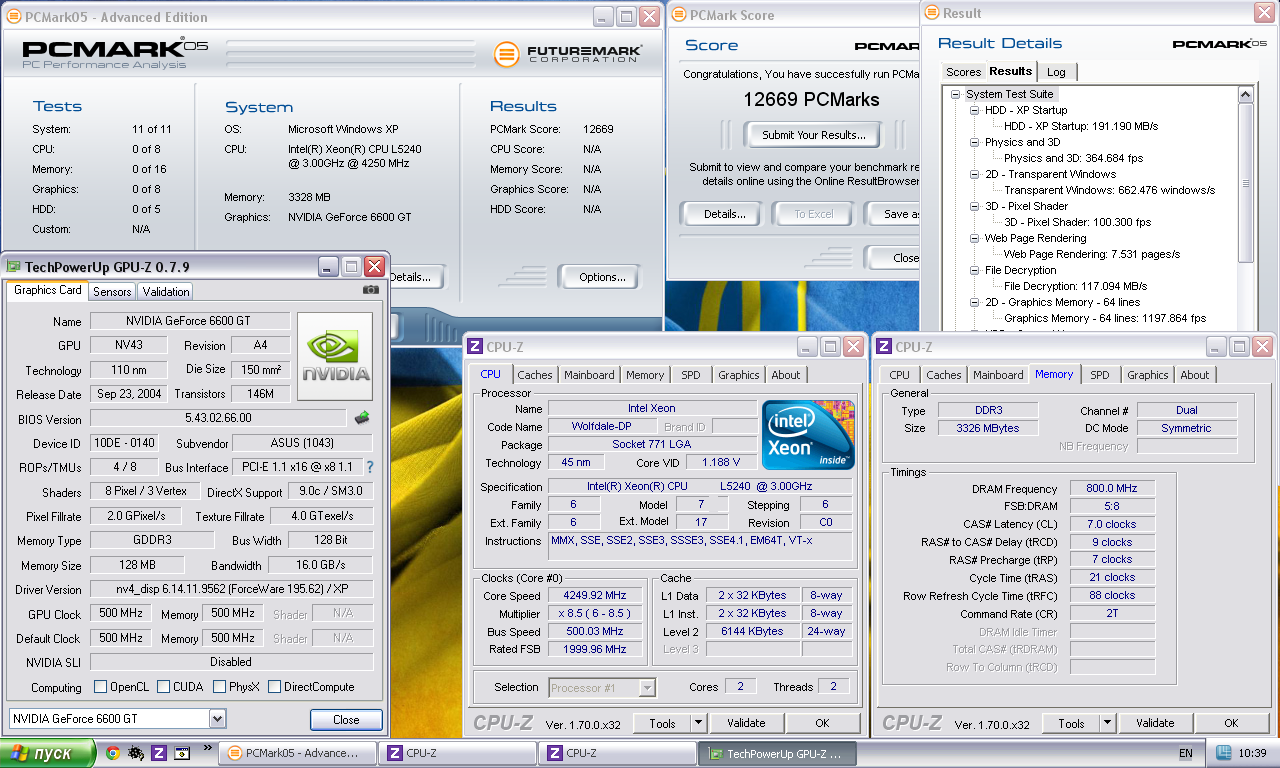Click the Details button in PCMark Score
The image size is (1280, 768).
click(724, 214)
